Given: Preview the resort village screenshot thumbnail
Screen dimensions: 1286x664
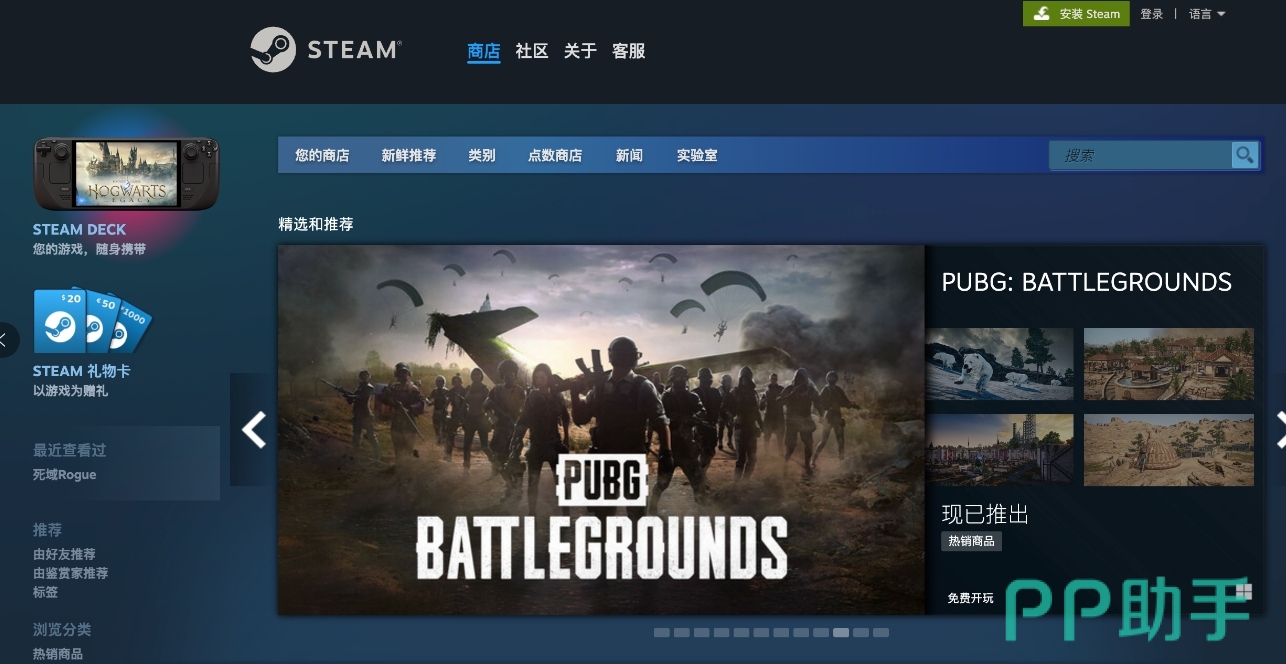Looking at the screenshot, I should pos(1169,364).
